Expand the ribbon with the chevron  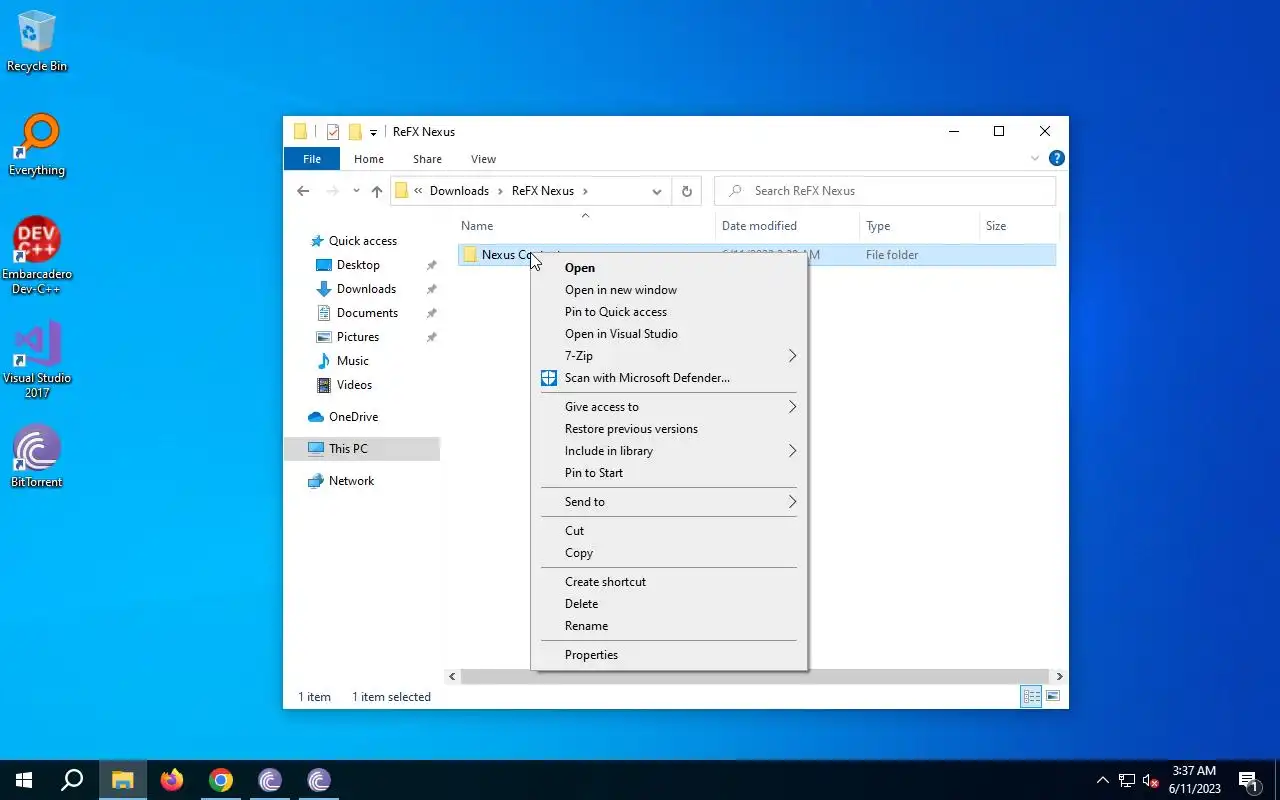coord(1035,158)
